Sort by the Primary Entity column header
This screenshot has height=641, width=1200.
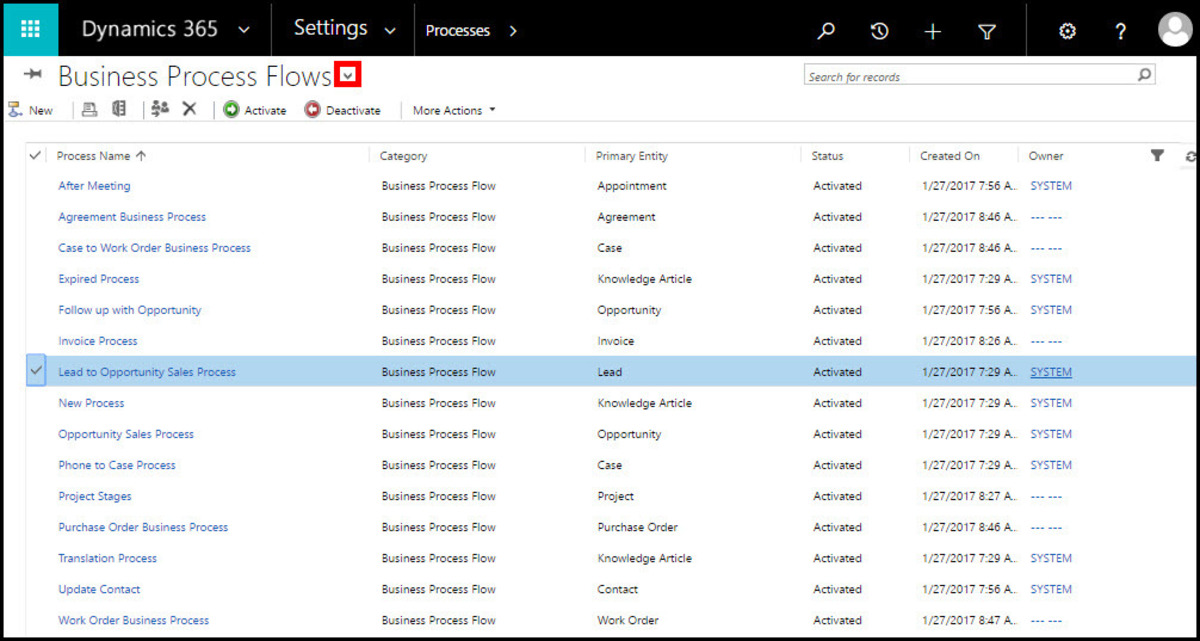632,156
